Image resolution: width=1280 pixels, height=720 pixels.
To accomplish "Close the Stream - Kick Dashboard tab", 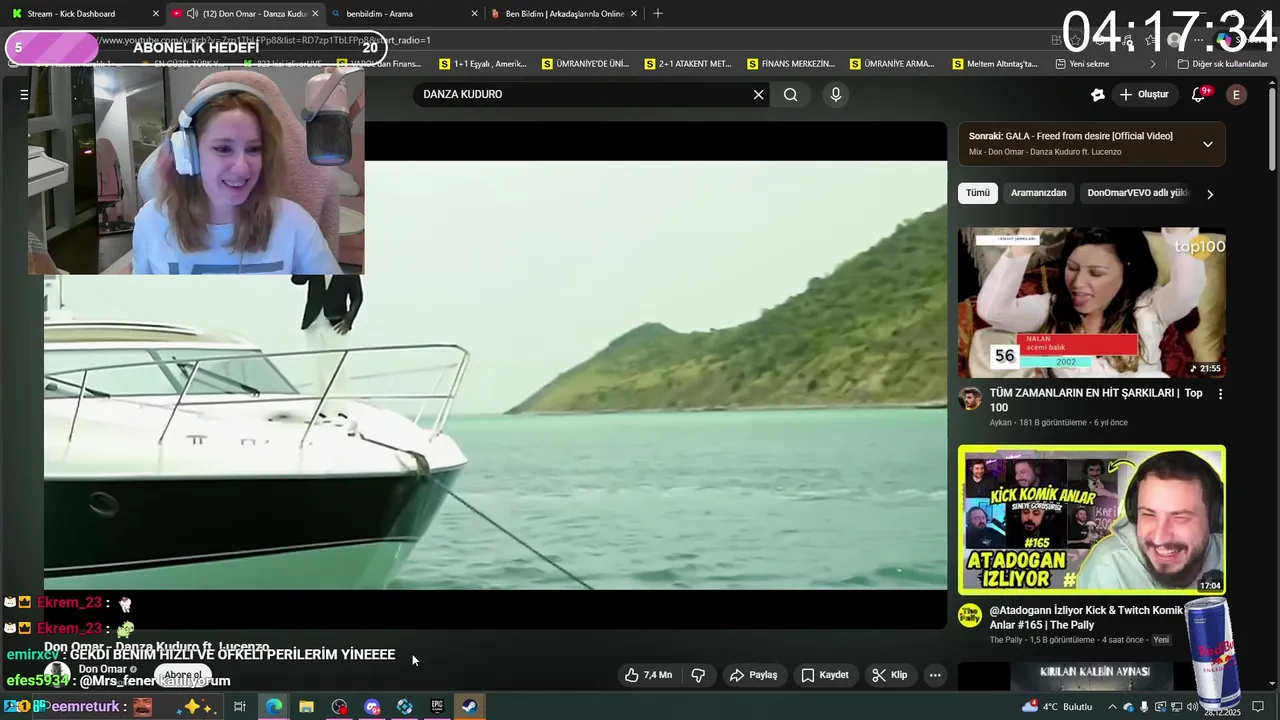I will (x=155, y=14).
